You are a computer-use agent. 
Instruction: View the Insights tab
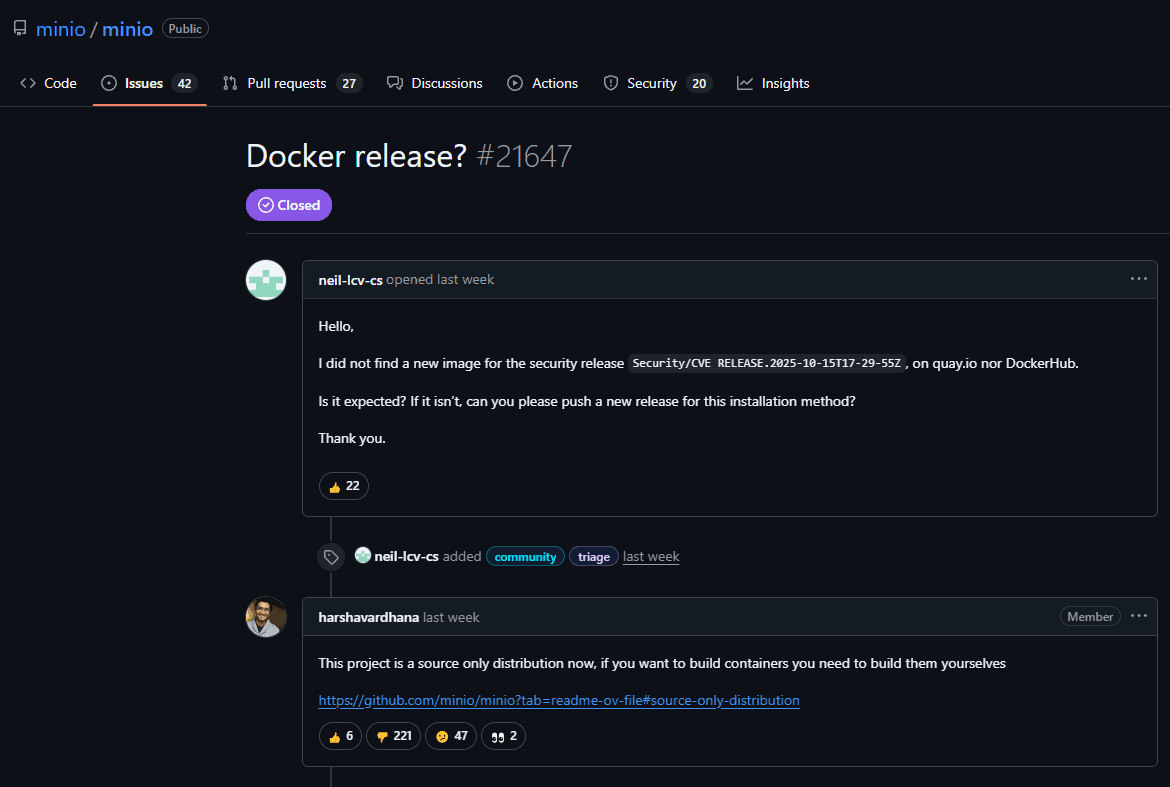pyautogui.click(x=773, y=83)
